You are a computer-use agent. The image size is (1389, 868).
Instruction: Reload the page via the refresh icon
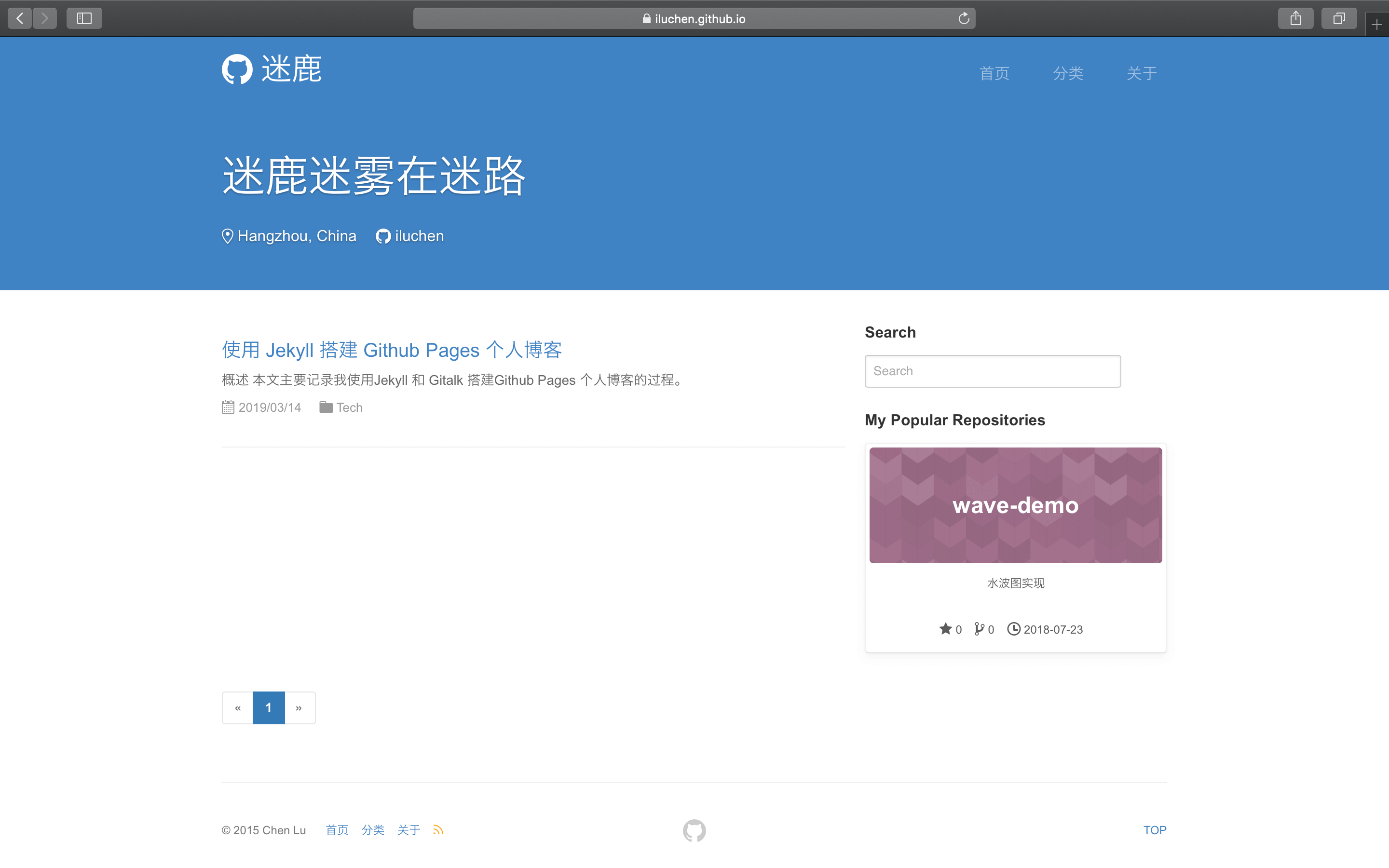point(964,18)
